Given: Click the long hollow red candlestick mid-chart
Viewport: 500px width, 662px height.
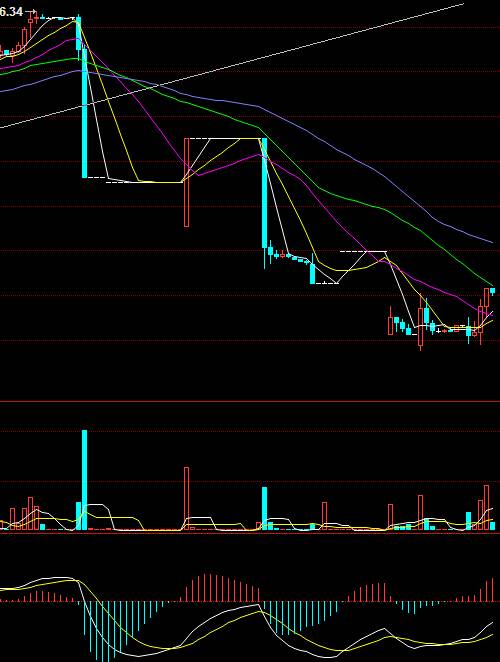Looking at the screenshot, I should click(x=186, y=182).
